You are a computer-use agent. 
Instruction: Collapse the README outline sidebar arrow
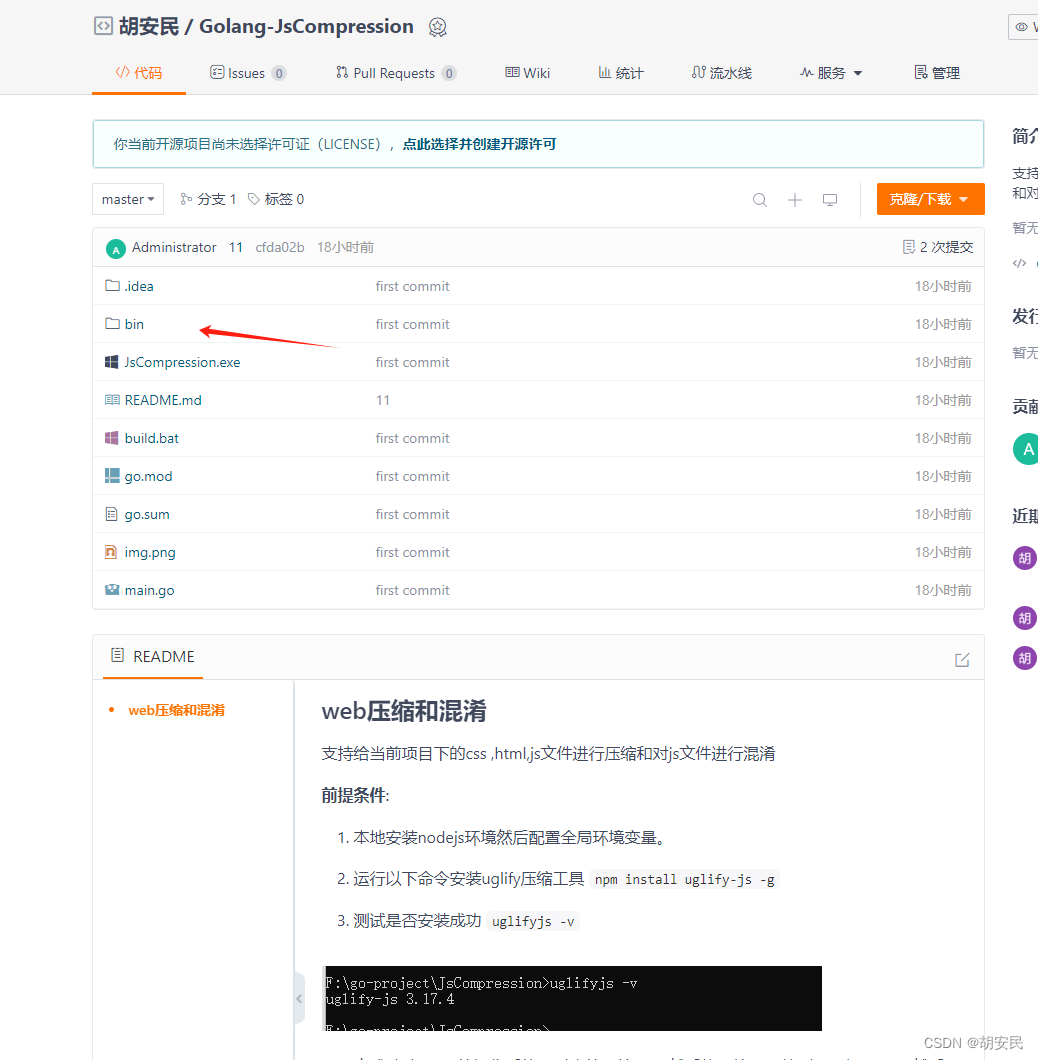point(299,998)
